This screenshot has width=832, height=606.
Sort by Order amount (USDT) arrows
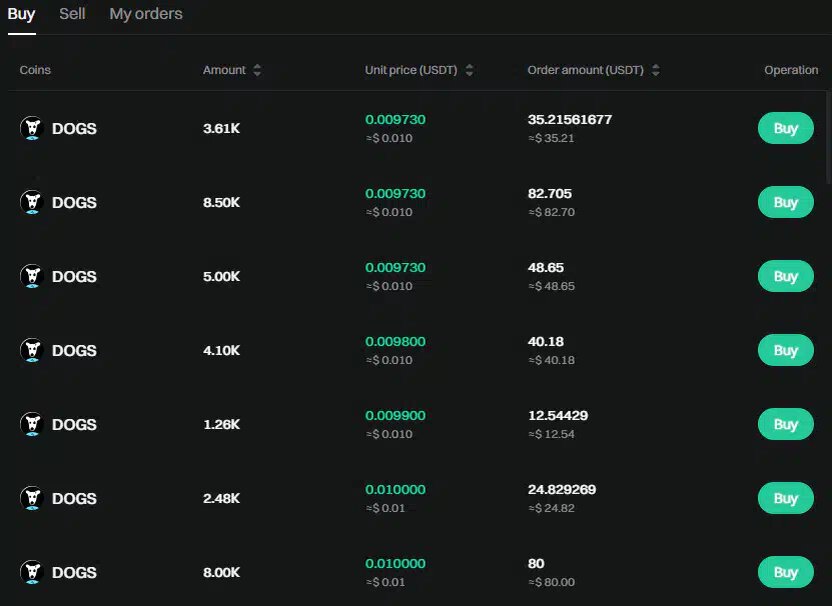656,70
